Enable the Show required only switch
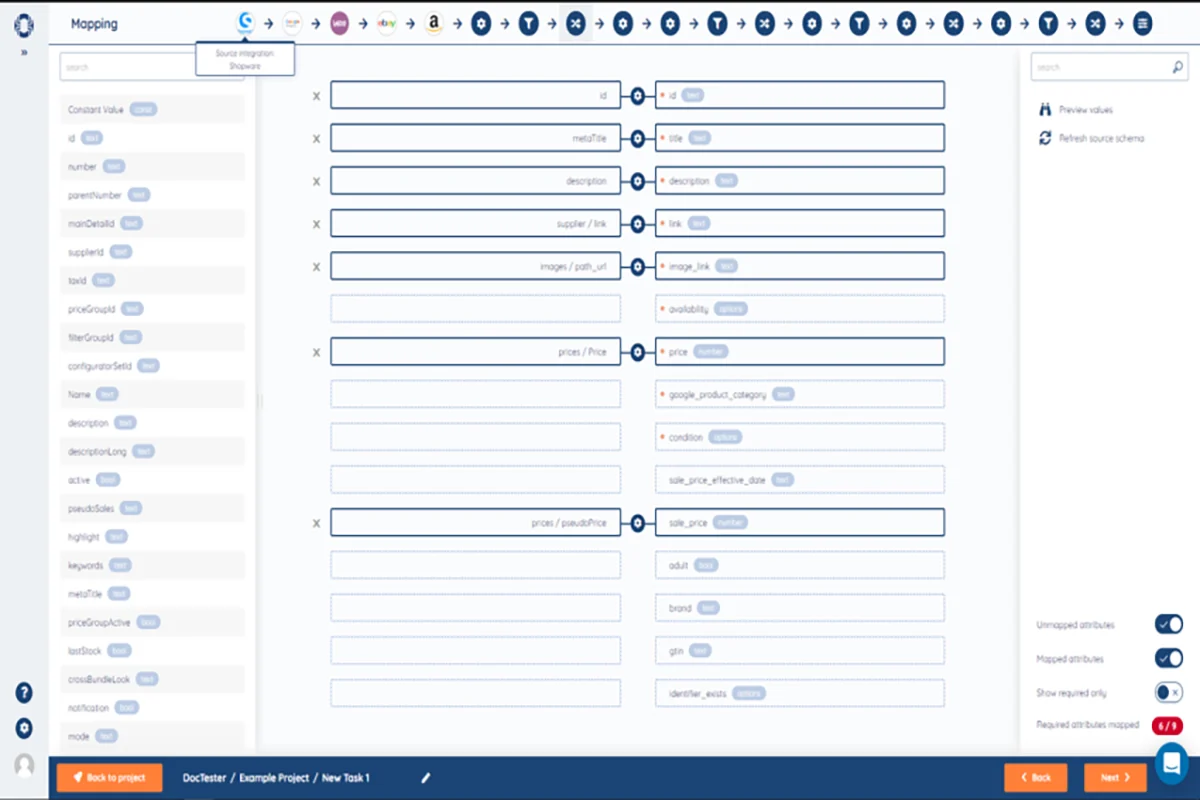This screenshot has height=800, width=1200. click(x=1168, y=692)
